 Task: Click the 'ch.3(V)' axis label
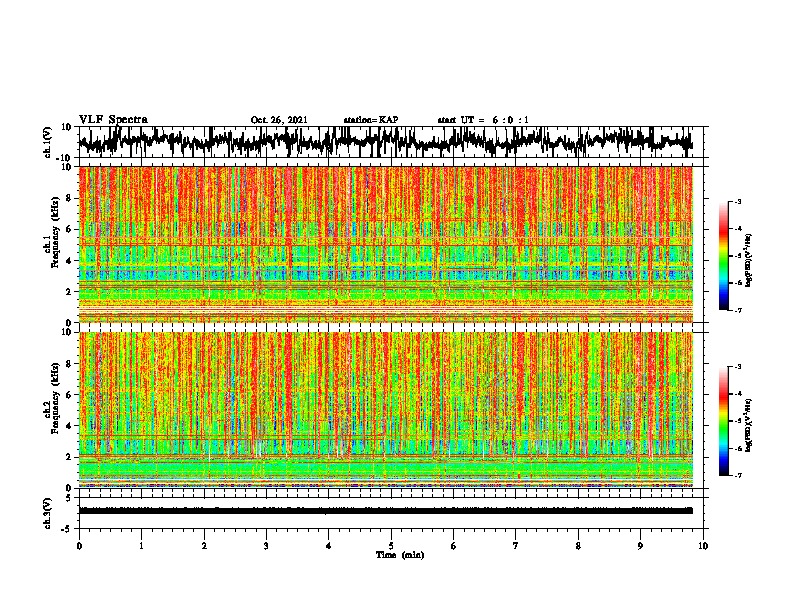point(48,513)
